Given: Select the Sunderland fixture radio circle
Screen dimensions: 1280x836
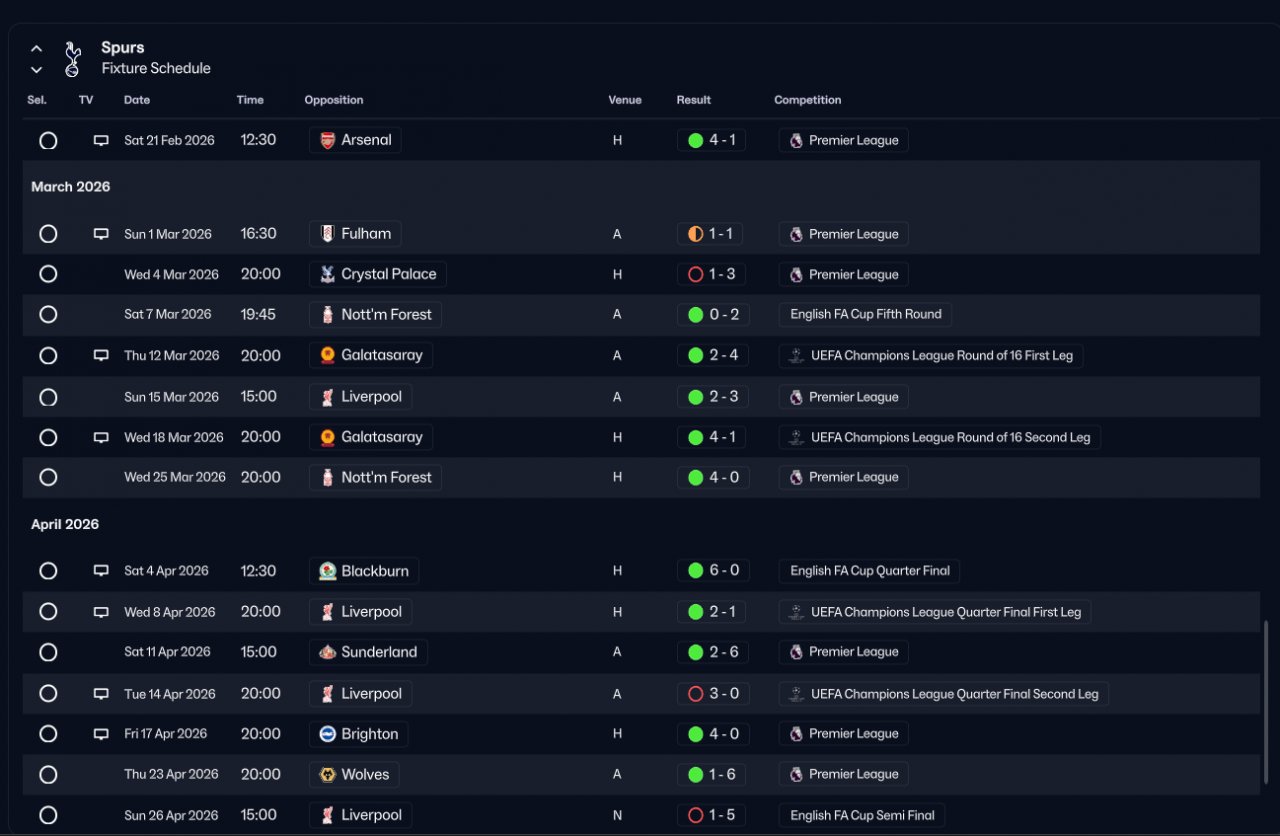Looking at the screenshot, I should [x=48, y=652].
